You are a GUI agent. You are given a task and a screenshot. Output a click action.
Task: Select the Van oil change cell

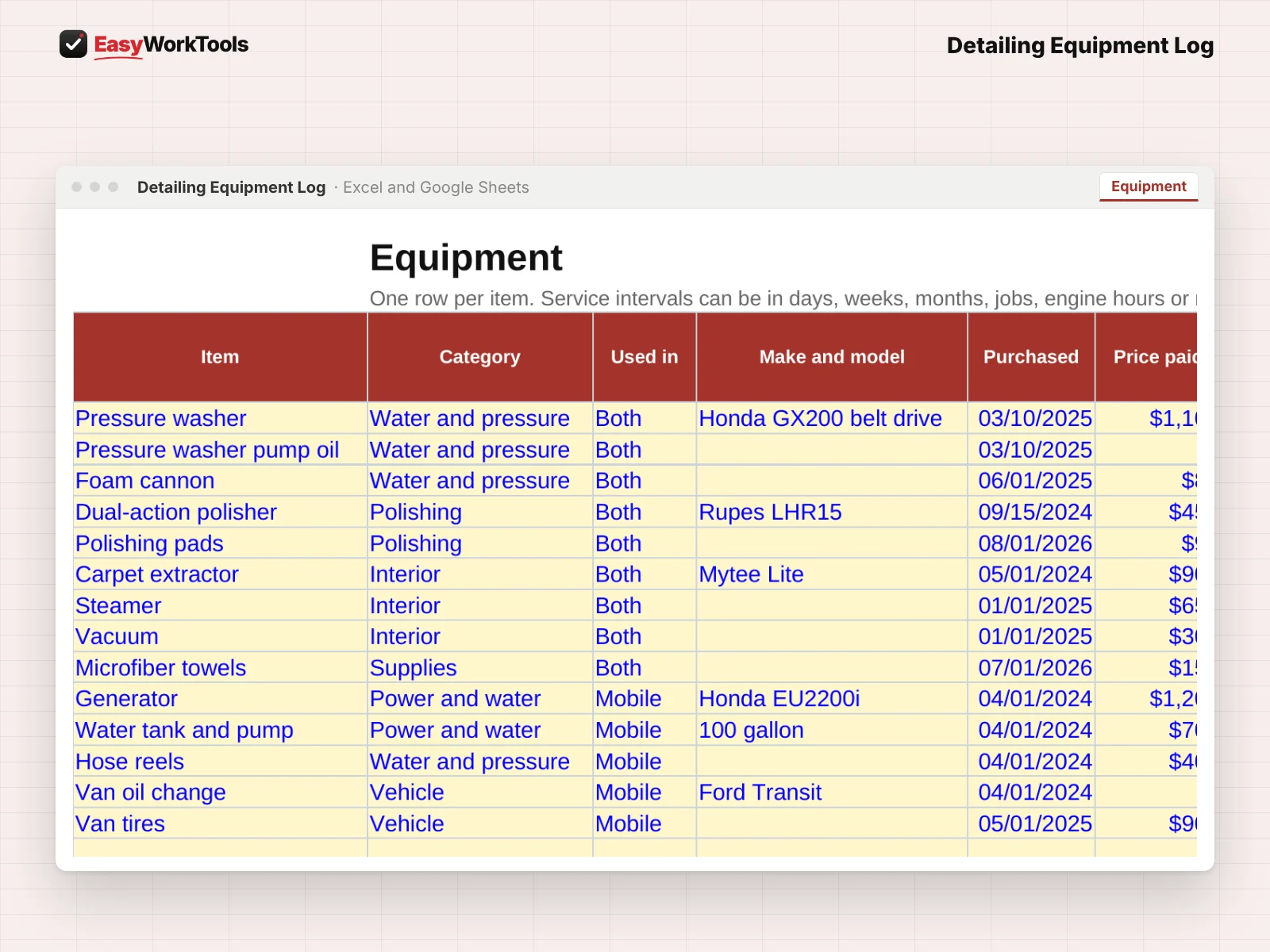pos(220,793)
